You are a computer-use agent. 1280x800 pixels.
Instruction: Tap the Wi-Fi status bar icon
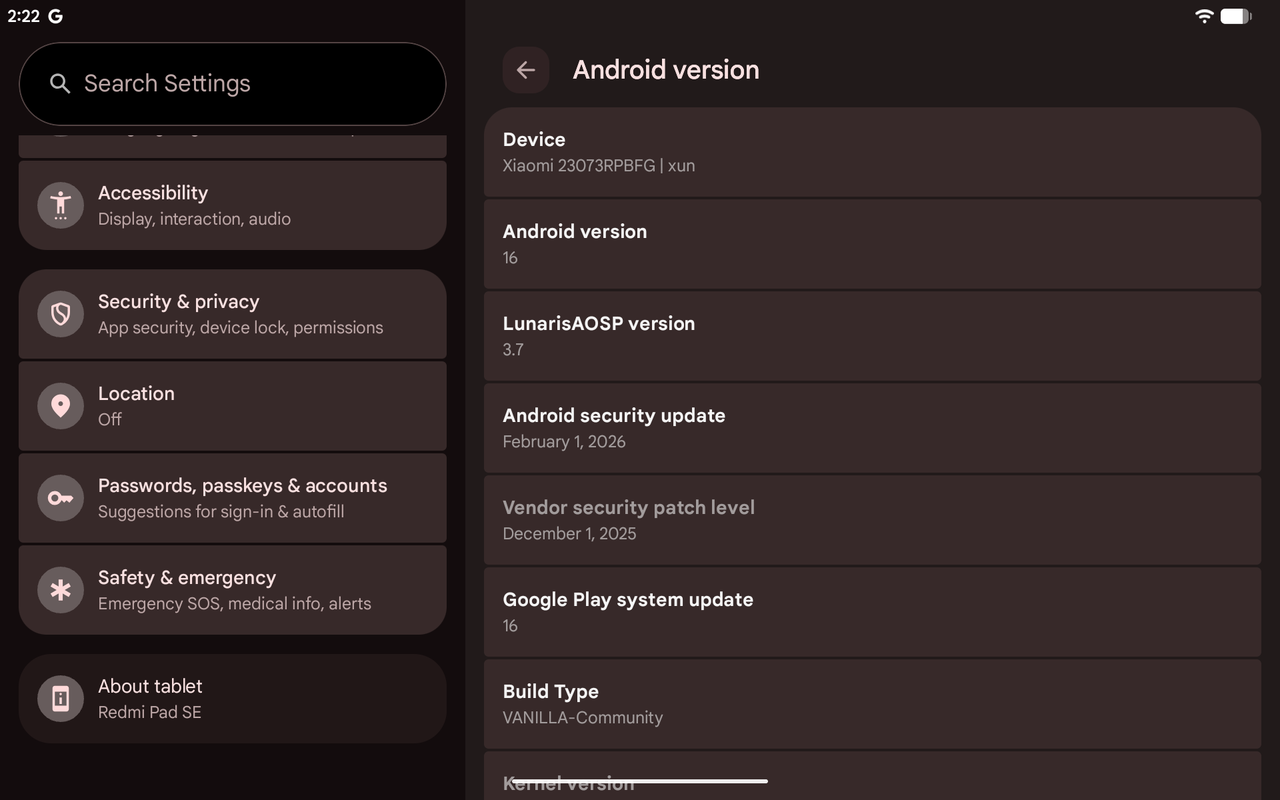[x=1204, y=16]
